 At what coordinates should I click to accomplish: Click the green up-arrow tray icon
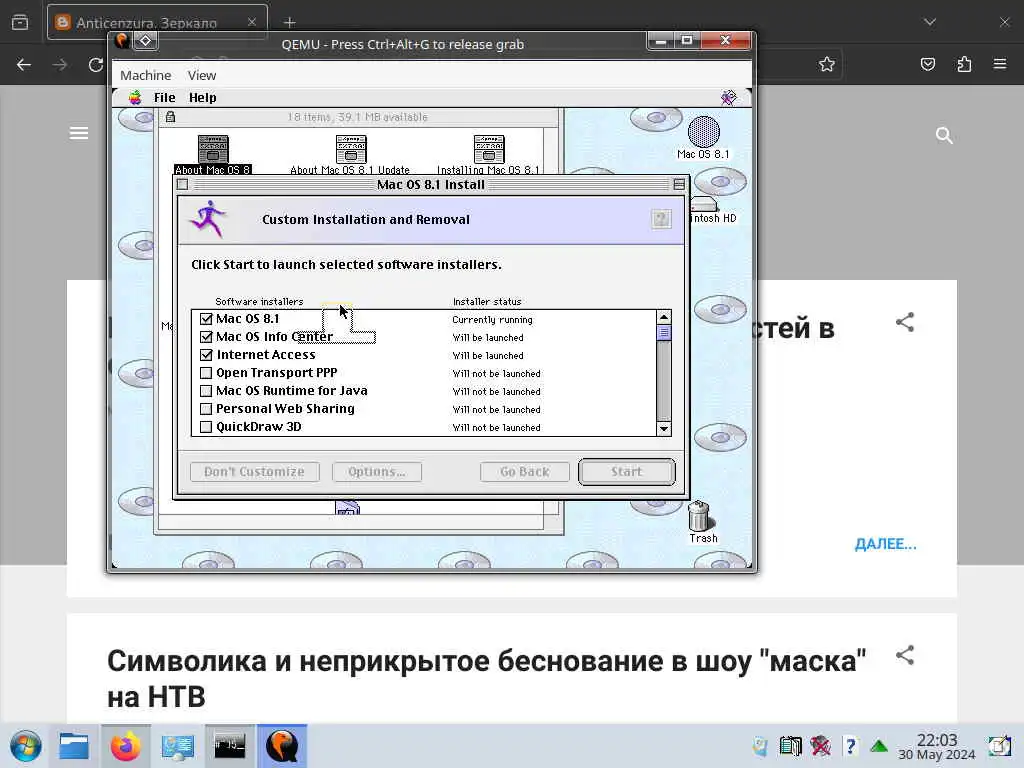coord(879,746)
